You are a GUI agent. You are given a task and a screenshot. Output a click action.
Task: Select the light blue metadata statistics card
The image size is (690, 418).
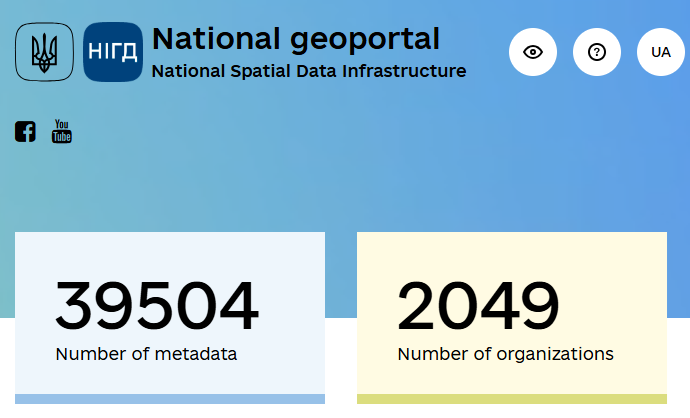click(170, 318)
